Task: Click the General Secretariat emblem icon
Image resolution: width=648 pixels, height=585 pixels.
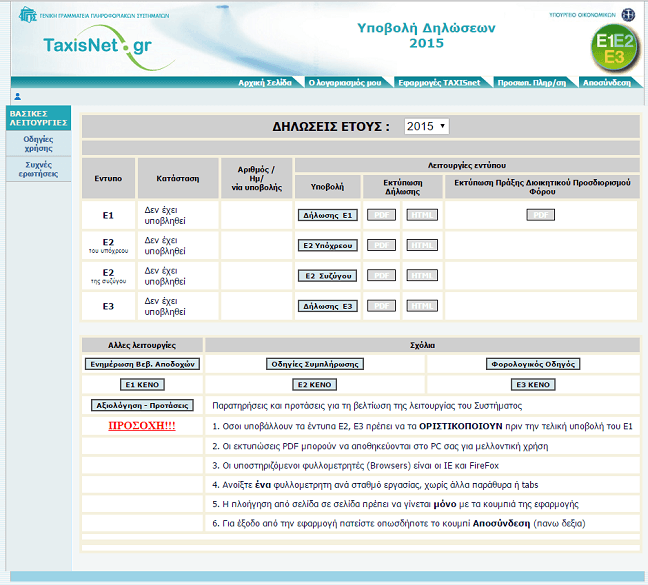Action: click(x=28, y=15)
